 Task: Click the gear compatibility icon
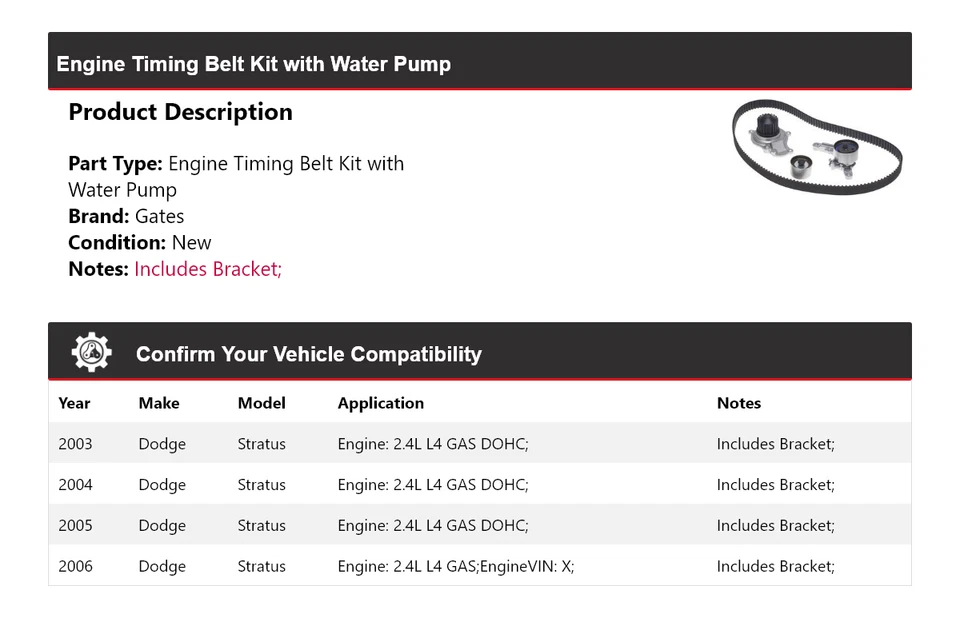[91, 353]
